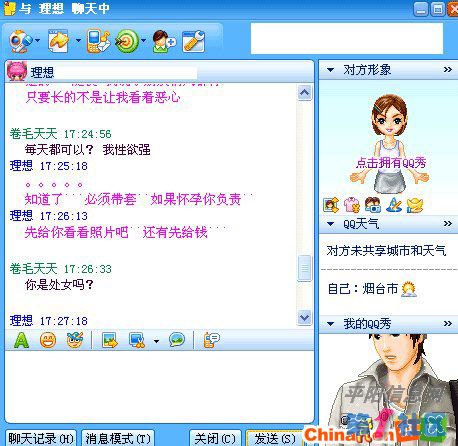Screen dimensions: 458x446
Task: Collapse the QQ天气 panel section
Action: 330,224
